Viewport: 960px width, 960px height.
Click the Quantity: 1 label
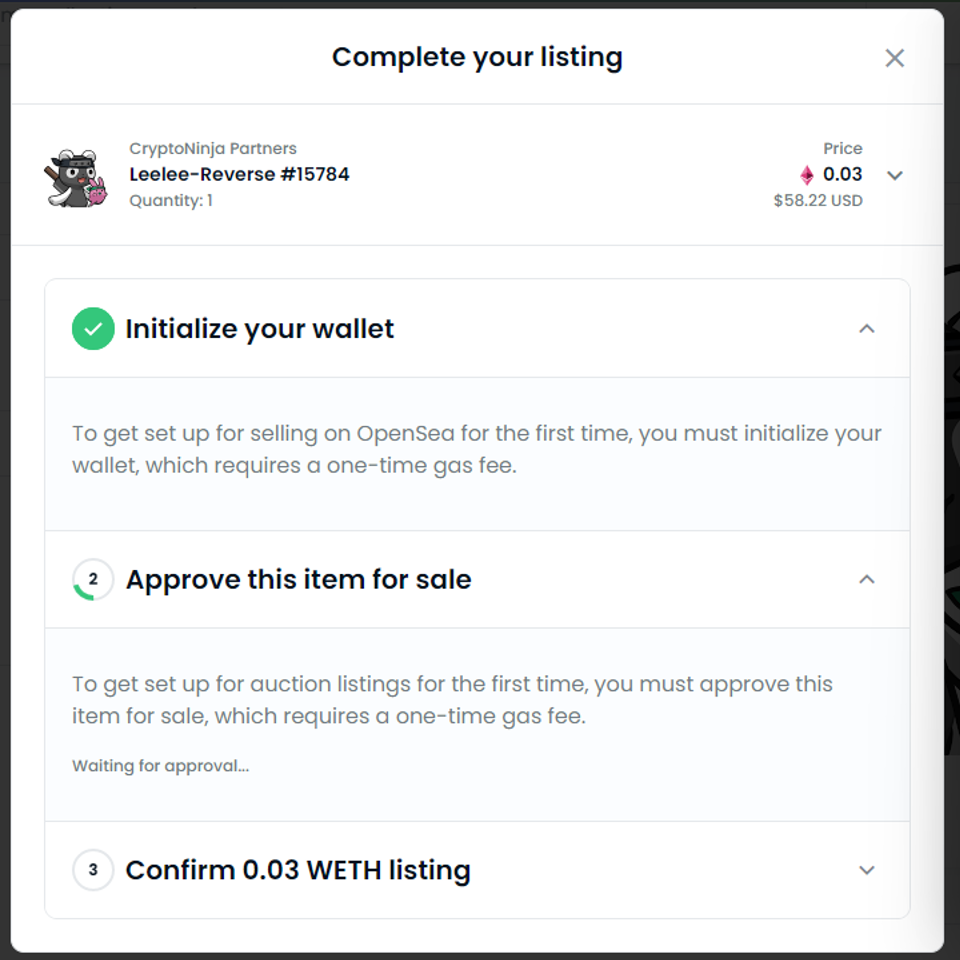click(x=171, y=200)
